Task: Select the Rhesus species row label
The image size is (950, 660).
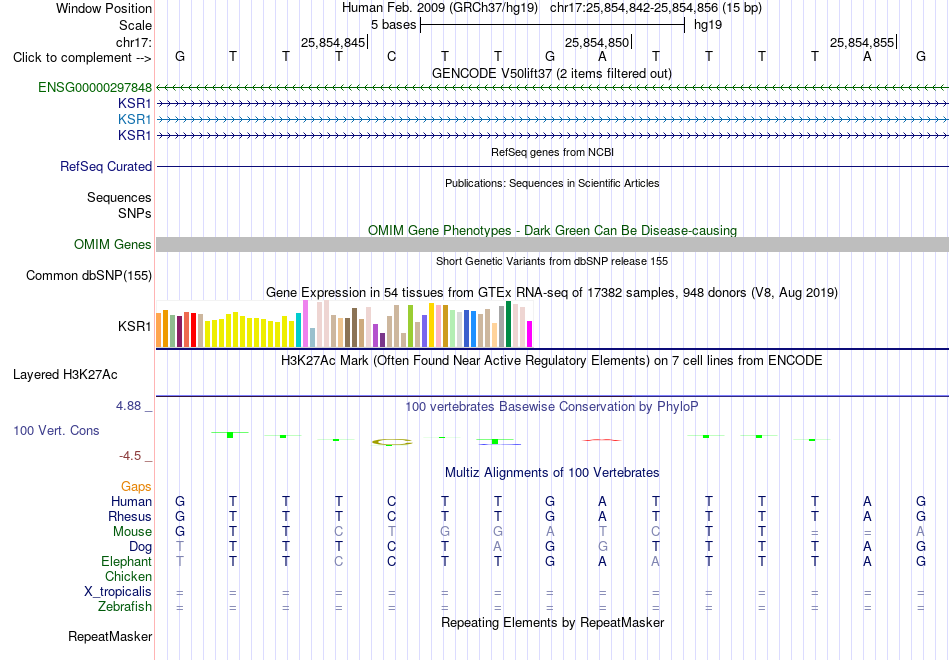Action: coord(130,516)
